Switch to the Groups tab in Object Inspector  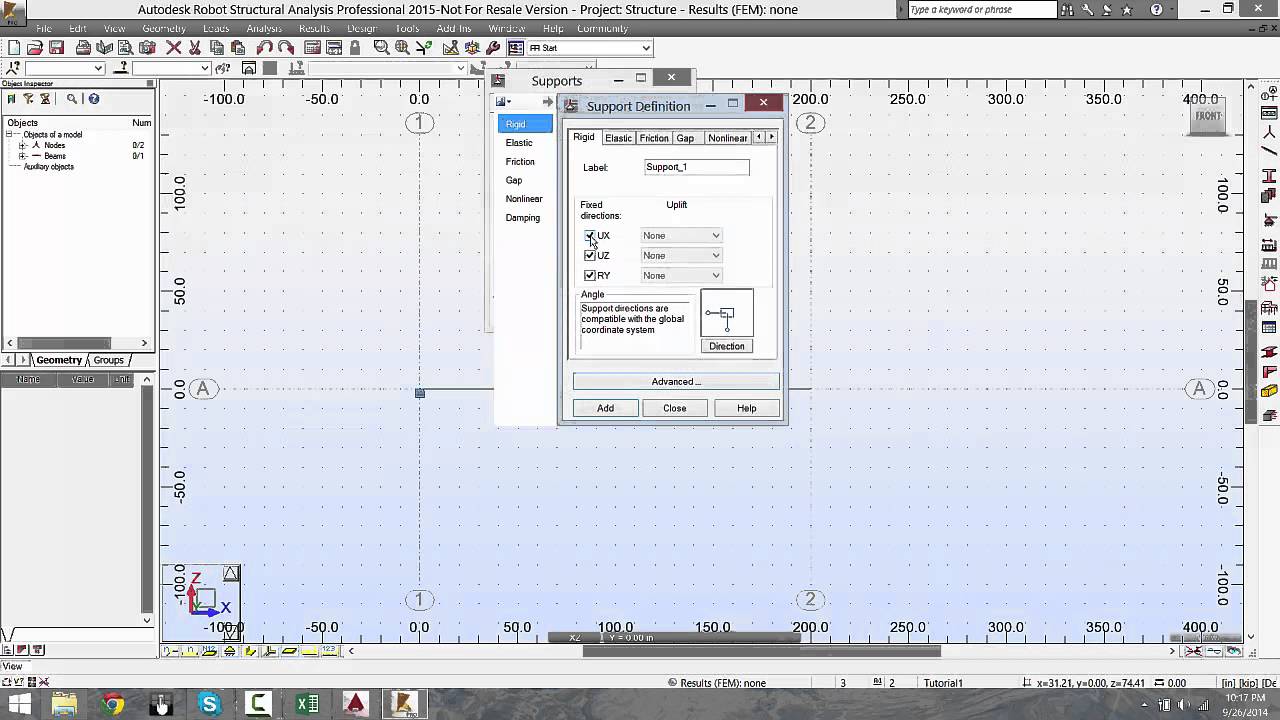click(x=109, y=360)
